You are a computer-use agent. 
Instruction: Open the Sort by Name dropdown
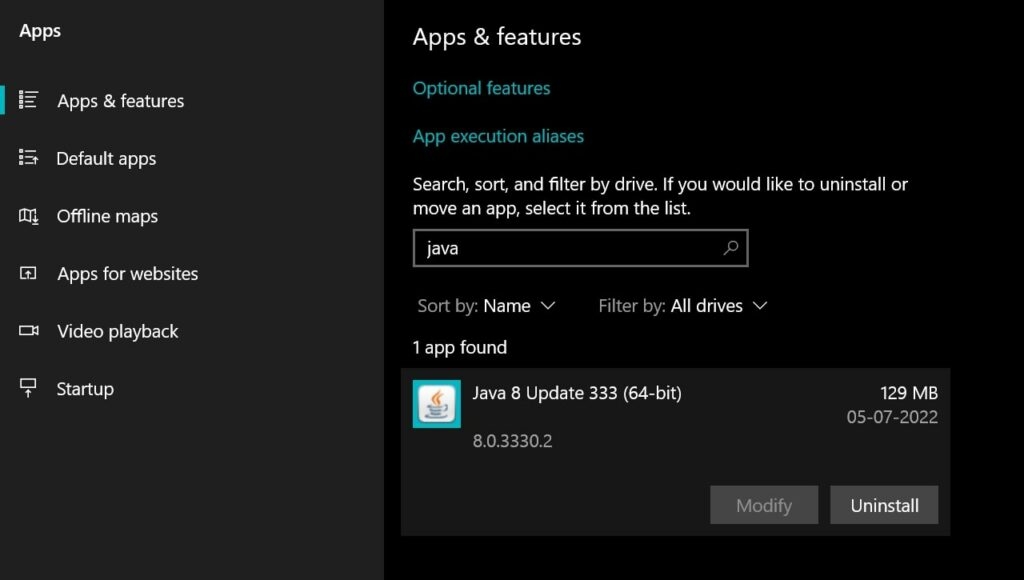click(487, 306)
